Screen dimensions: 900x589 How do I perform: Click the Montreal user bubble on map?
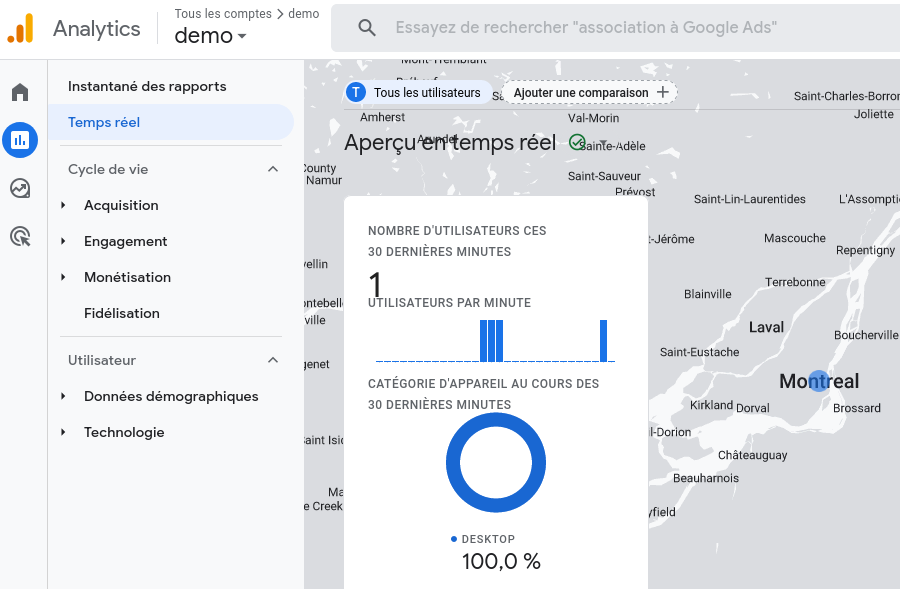click(x=818, y=381)
